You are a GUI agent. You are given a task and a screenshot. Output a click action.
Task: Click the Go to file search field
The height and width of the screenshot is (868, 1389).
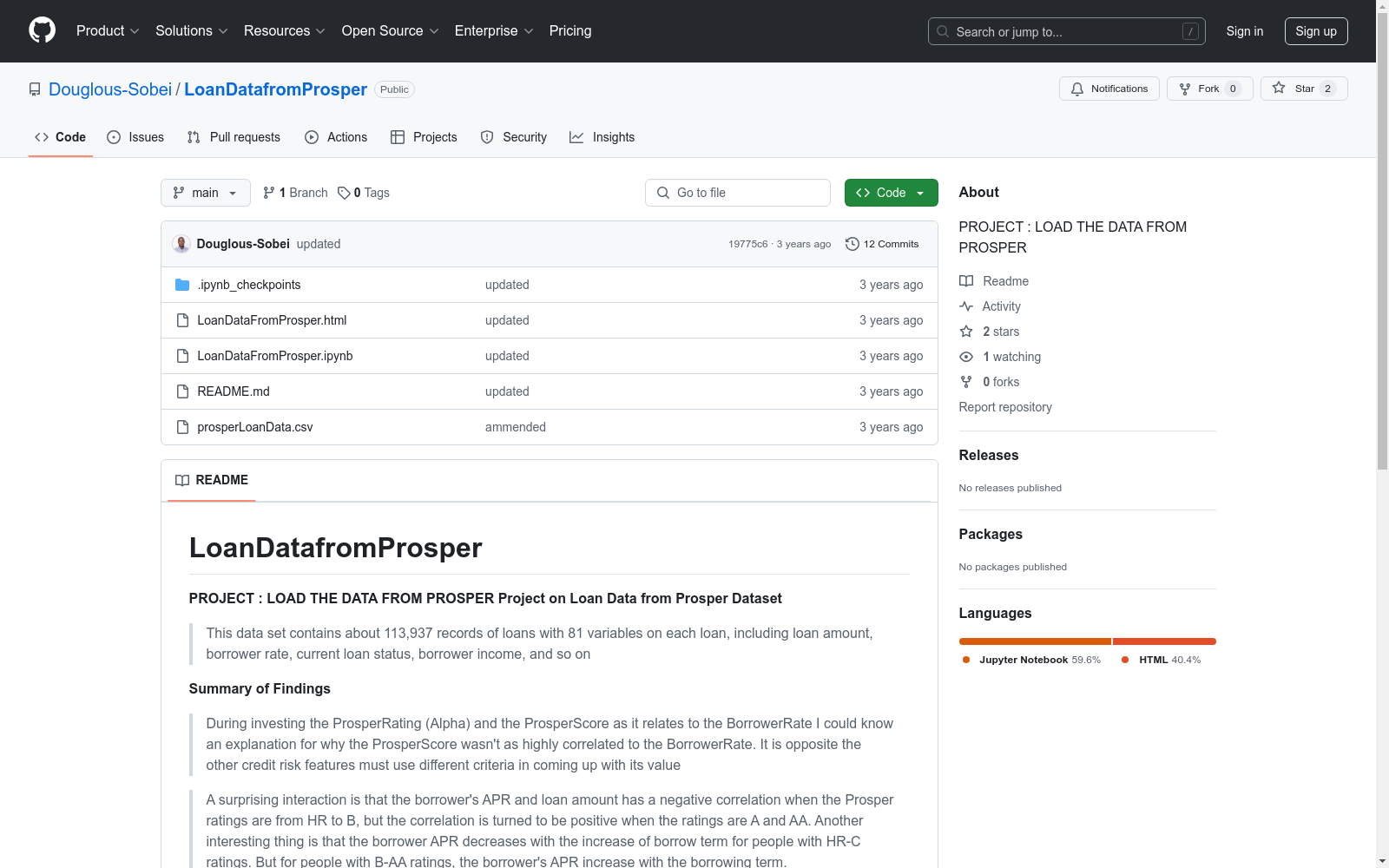tap(737, 193)
